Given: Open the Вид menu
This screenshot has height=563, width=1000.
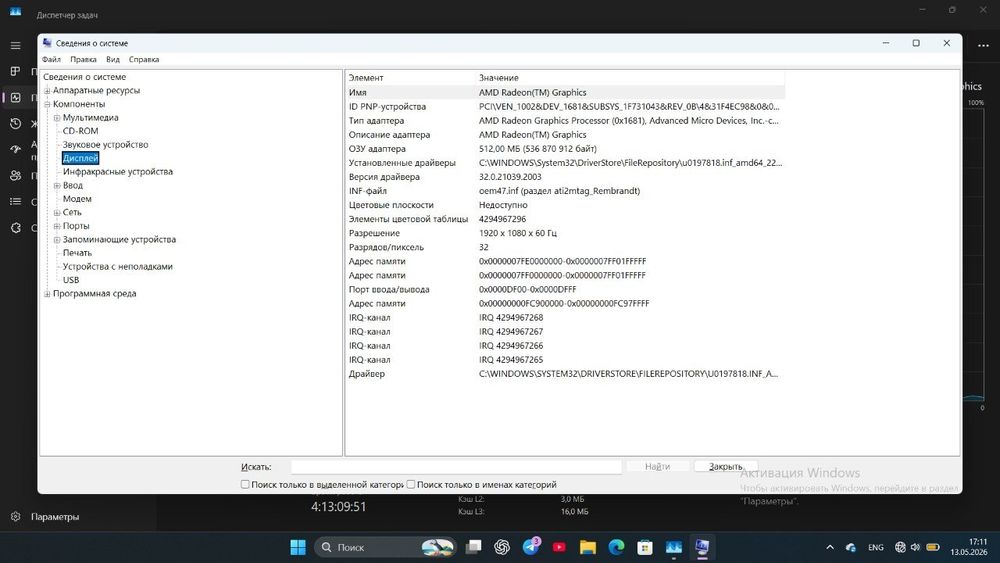Looking at the screenshot, I should (113, 59).
